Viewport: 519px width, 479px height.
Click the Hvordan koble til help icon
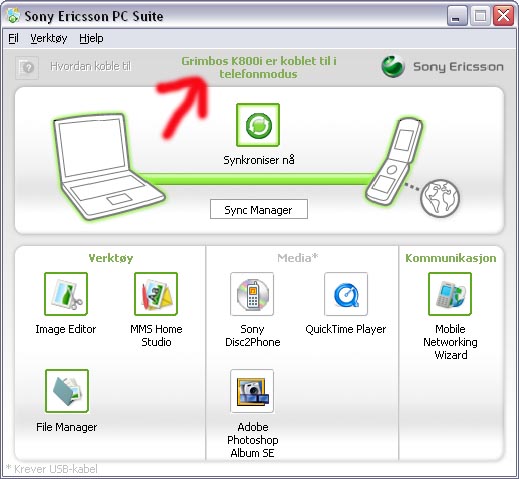(x=27, y=68)
